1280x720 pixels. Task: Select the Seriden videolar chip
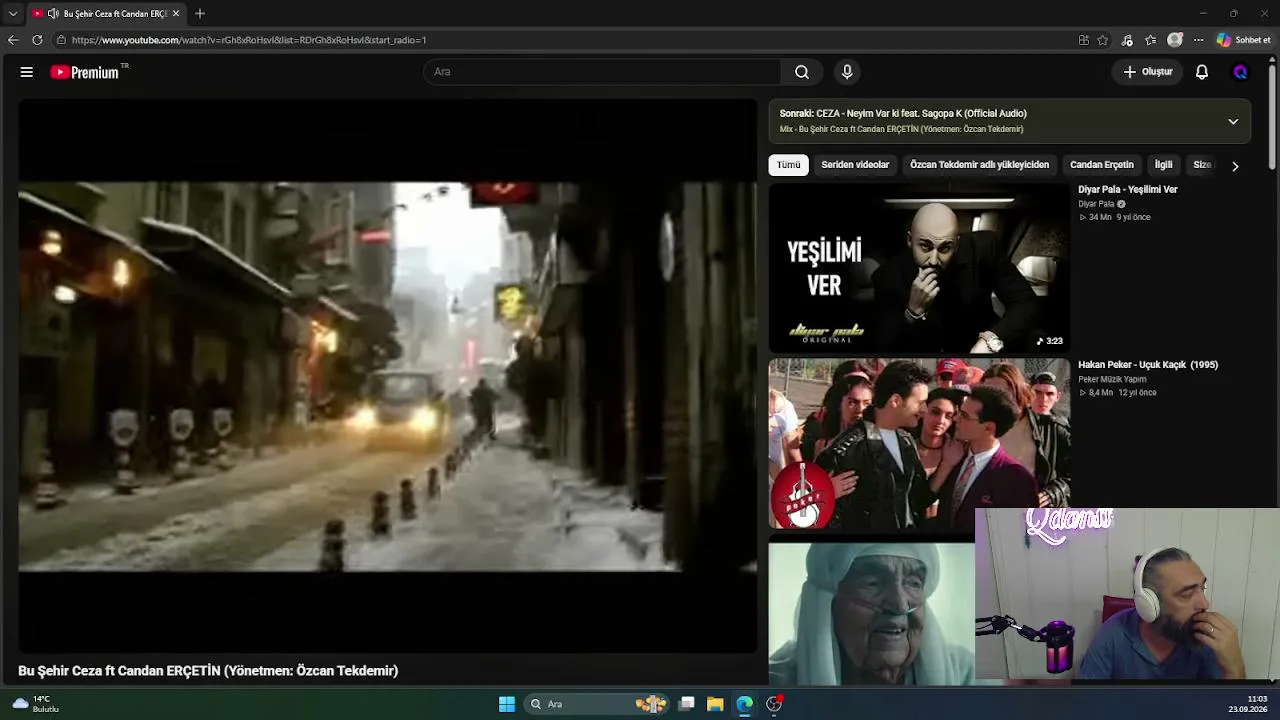[855, 165]
